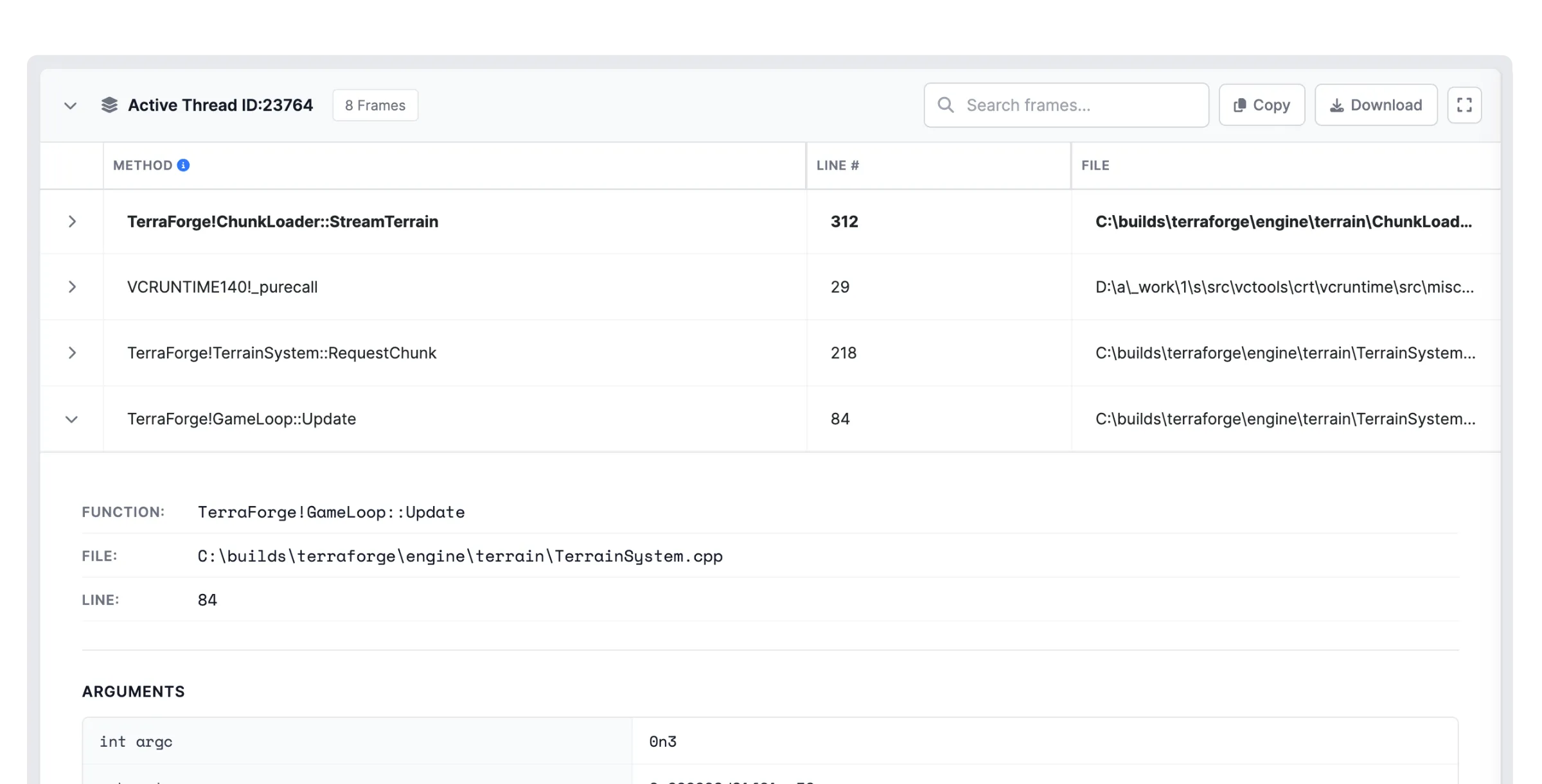Click the ChunkLoad... file path cell
The image size is (1542, 784).
tap(1284, 222)
